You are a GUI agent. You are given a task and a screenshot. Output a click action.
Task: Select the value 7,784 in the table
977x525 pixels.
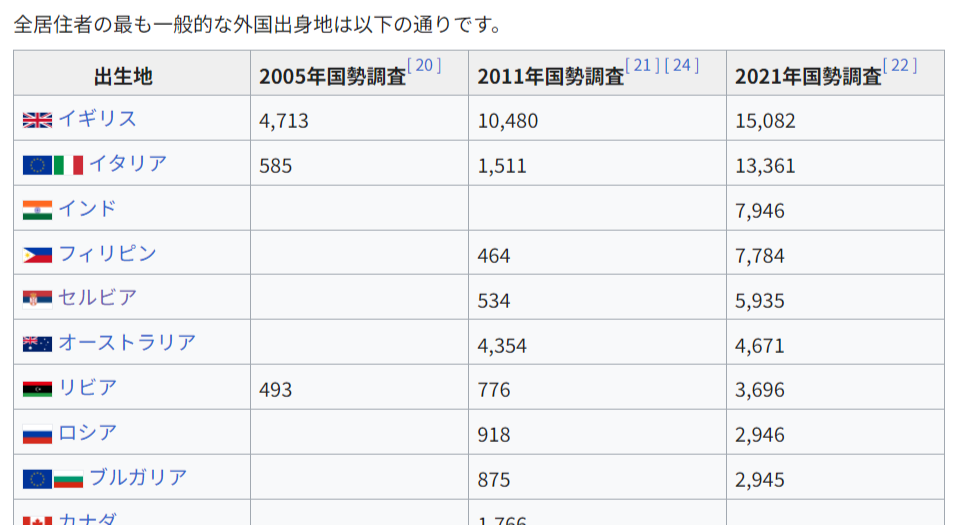tap(760, 255)
